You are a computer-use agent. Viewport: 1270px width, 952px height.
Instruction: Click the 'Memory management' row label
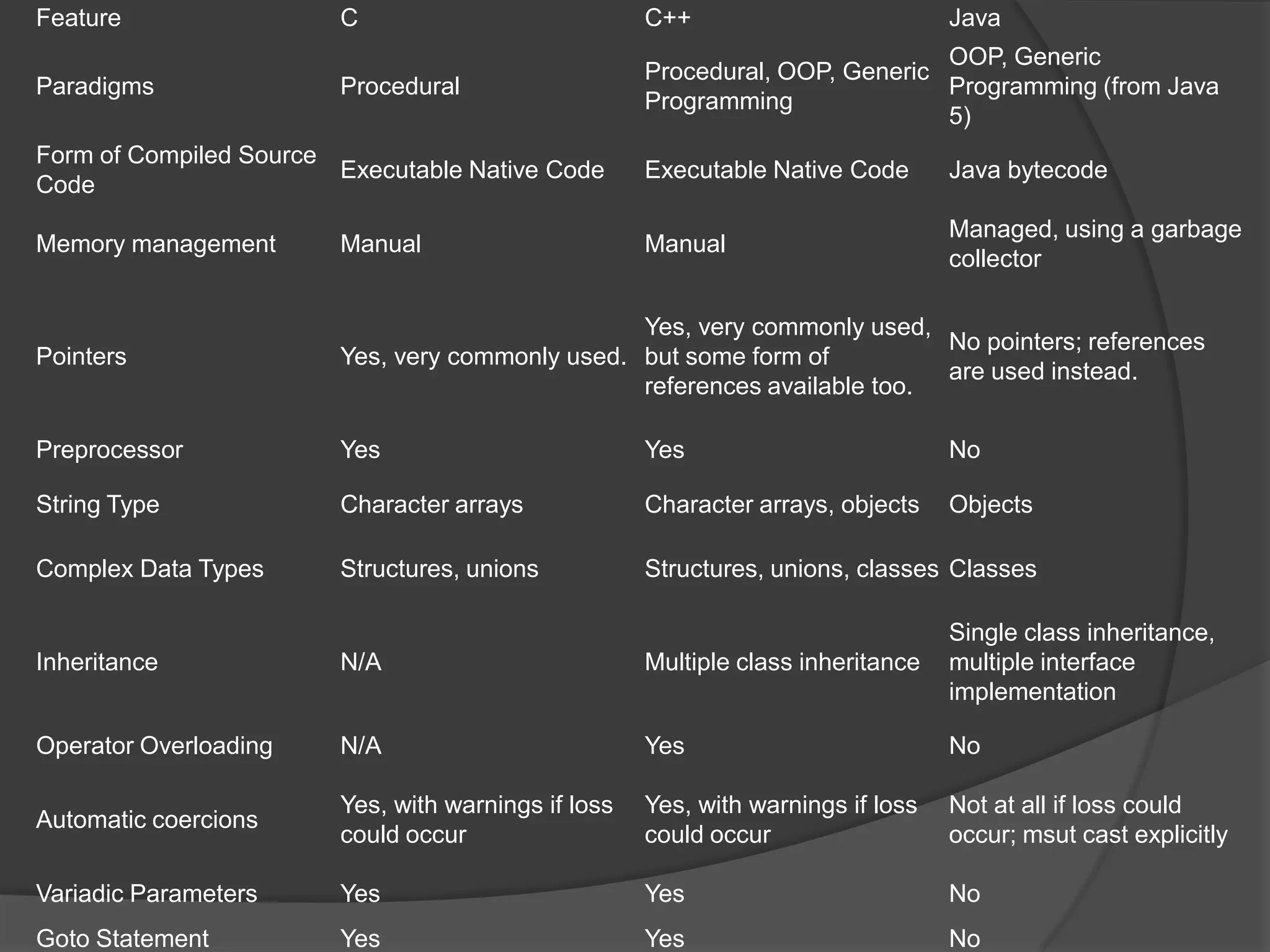click(x=156, y=244)
